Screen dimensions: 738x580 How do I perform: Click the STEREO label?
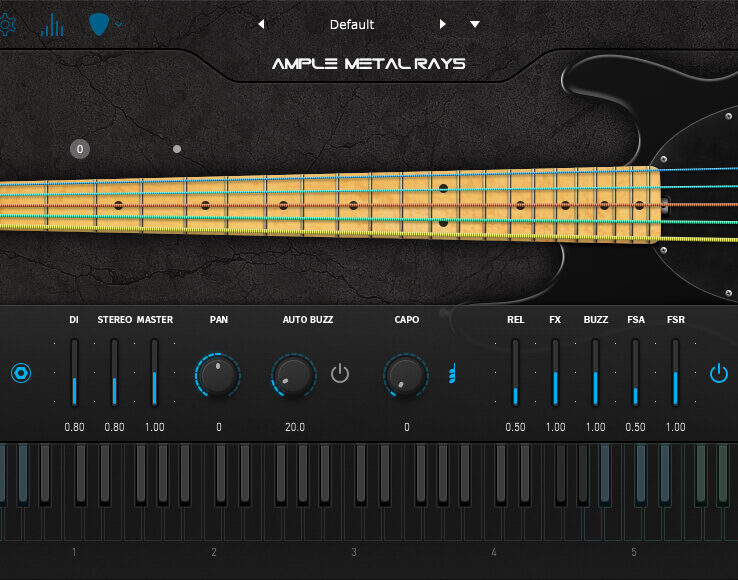click(x=114, y=320)
